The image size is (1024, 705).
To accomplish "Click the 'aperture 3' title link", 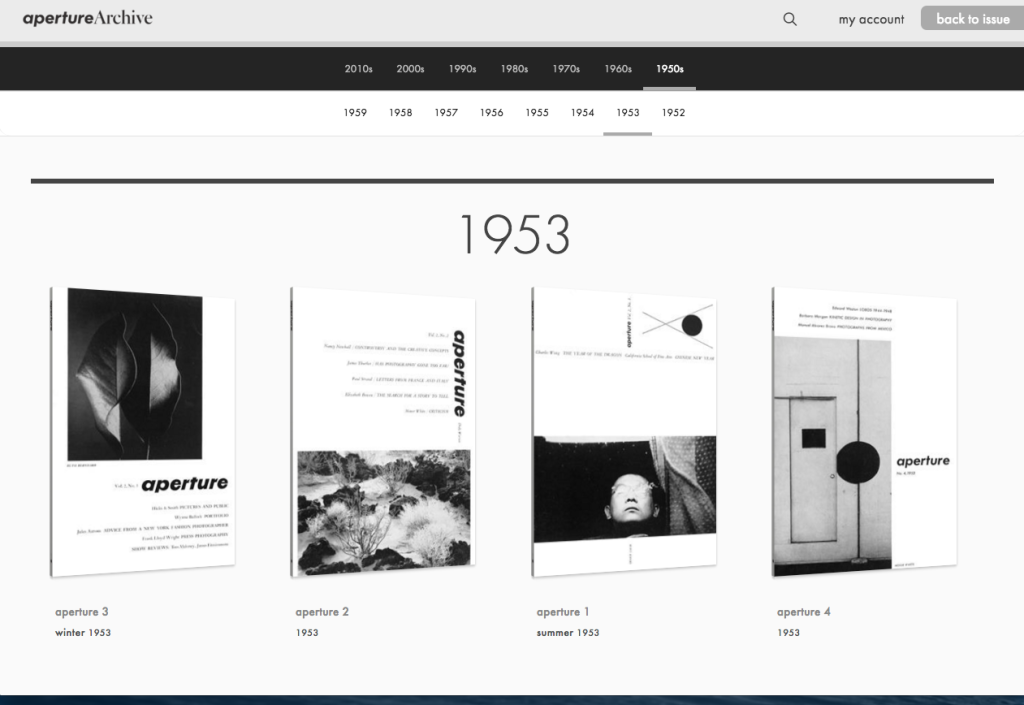I will pos(82,612).
